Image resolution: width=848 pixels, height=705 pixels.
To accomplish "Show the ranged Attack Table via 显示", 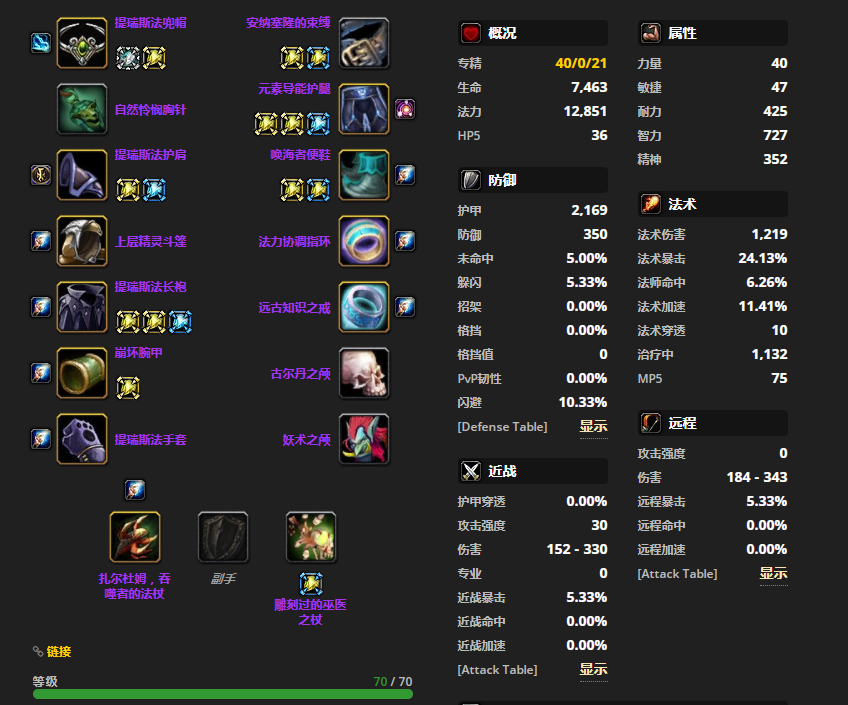I will [773, 573].
